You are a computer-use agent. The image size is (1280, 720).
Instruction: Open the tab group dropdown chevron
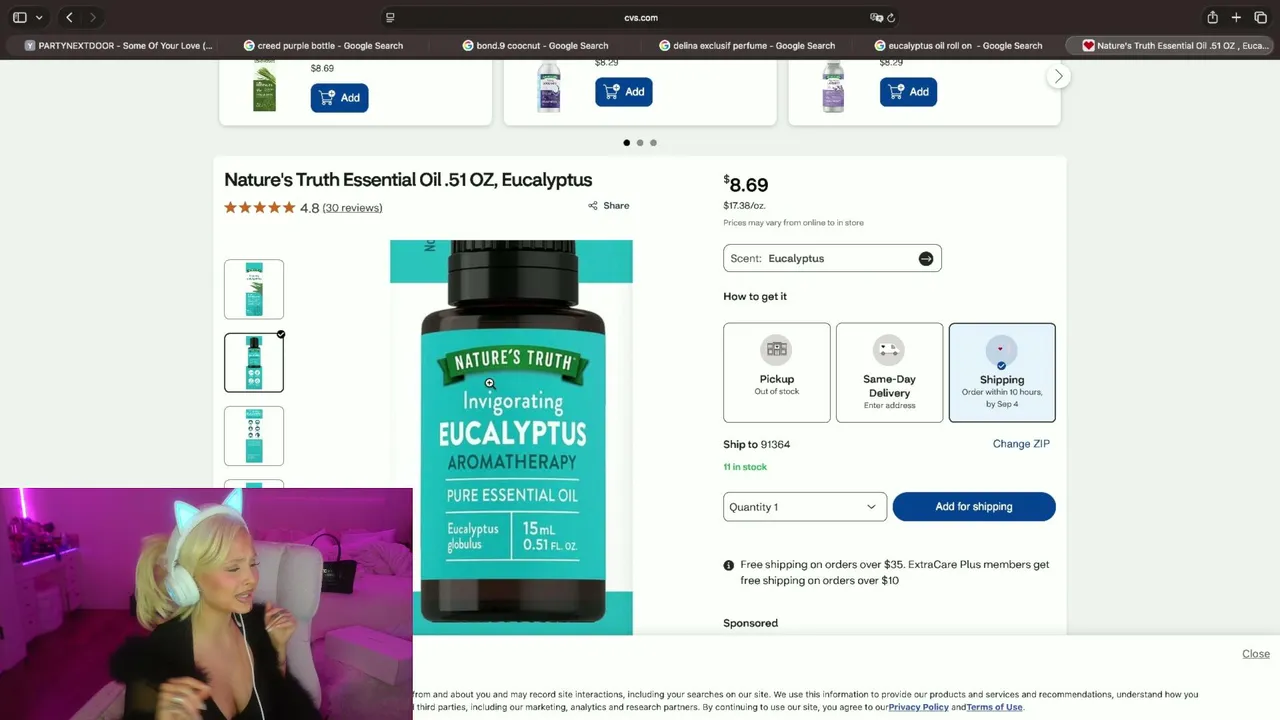(39, 17)
